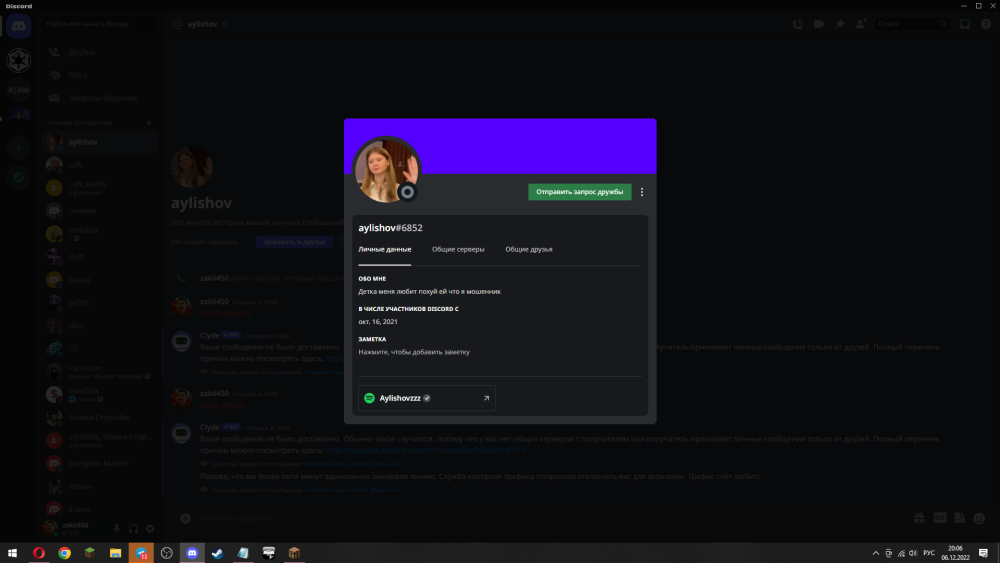The image size is (1000, 563).
Task: Start a video call from the chat header
Action: point(819,24)
